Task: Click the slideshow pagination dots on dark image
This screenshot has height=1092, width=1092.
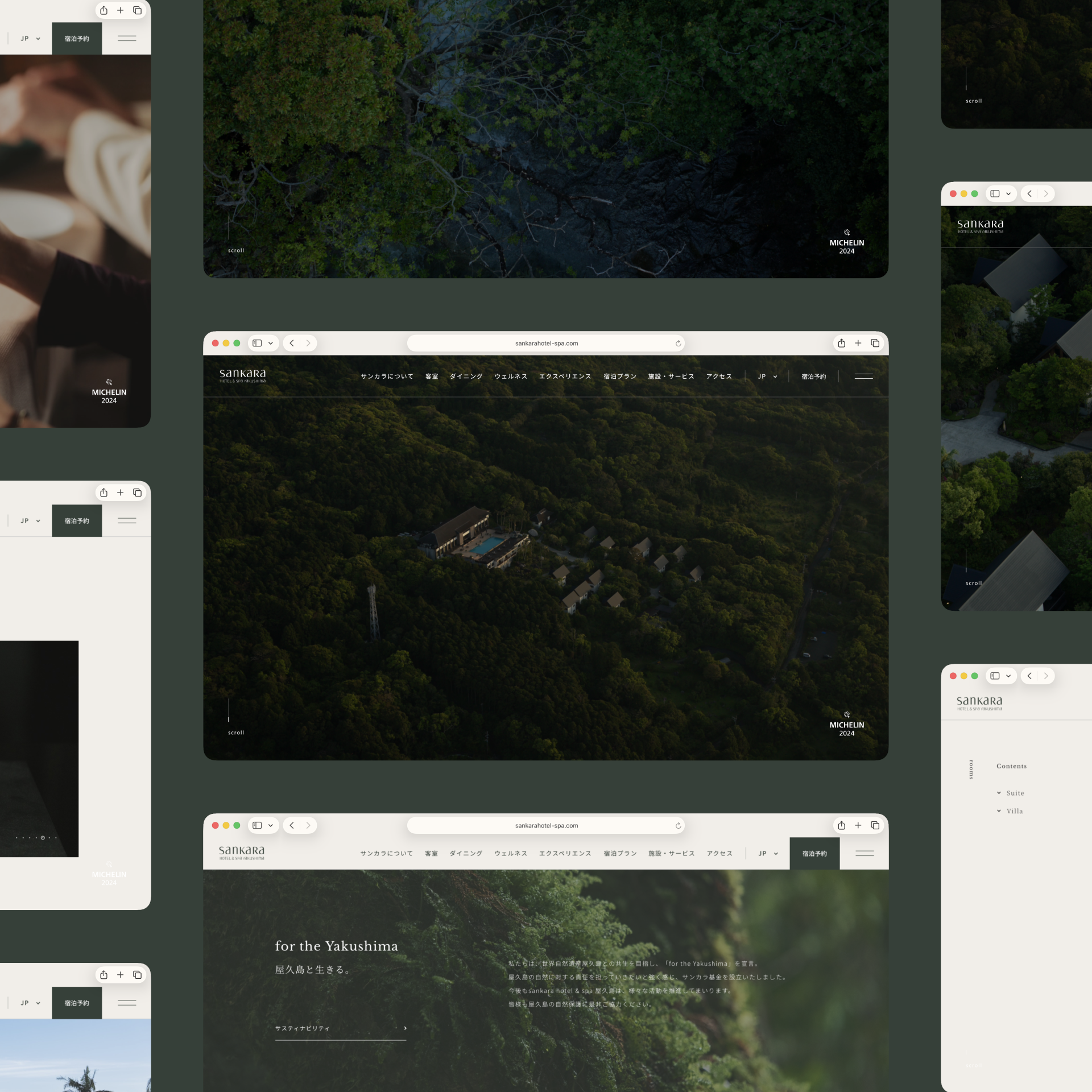Action: tap(36, 838)
